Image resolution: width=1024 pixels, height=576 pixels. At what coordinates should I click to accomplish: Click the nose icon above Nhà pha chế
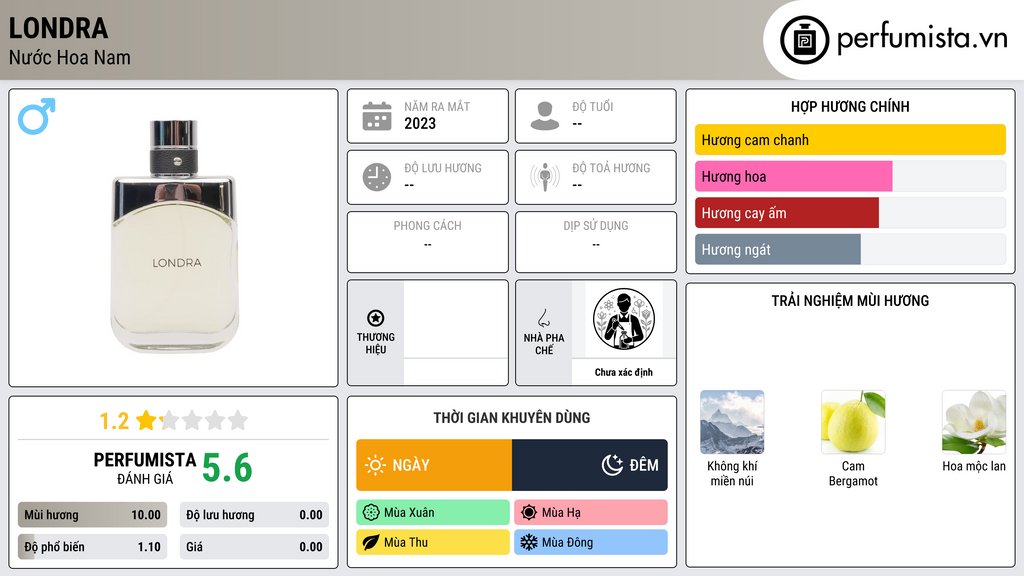(x=543, y=318)
